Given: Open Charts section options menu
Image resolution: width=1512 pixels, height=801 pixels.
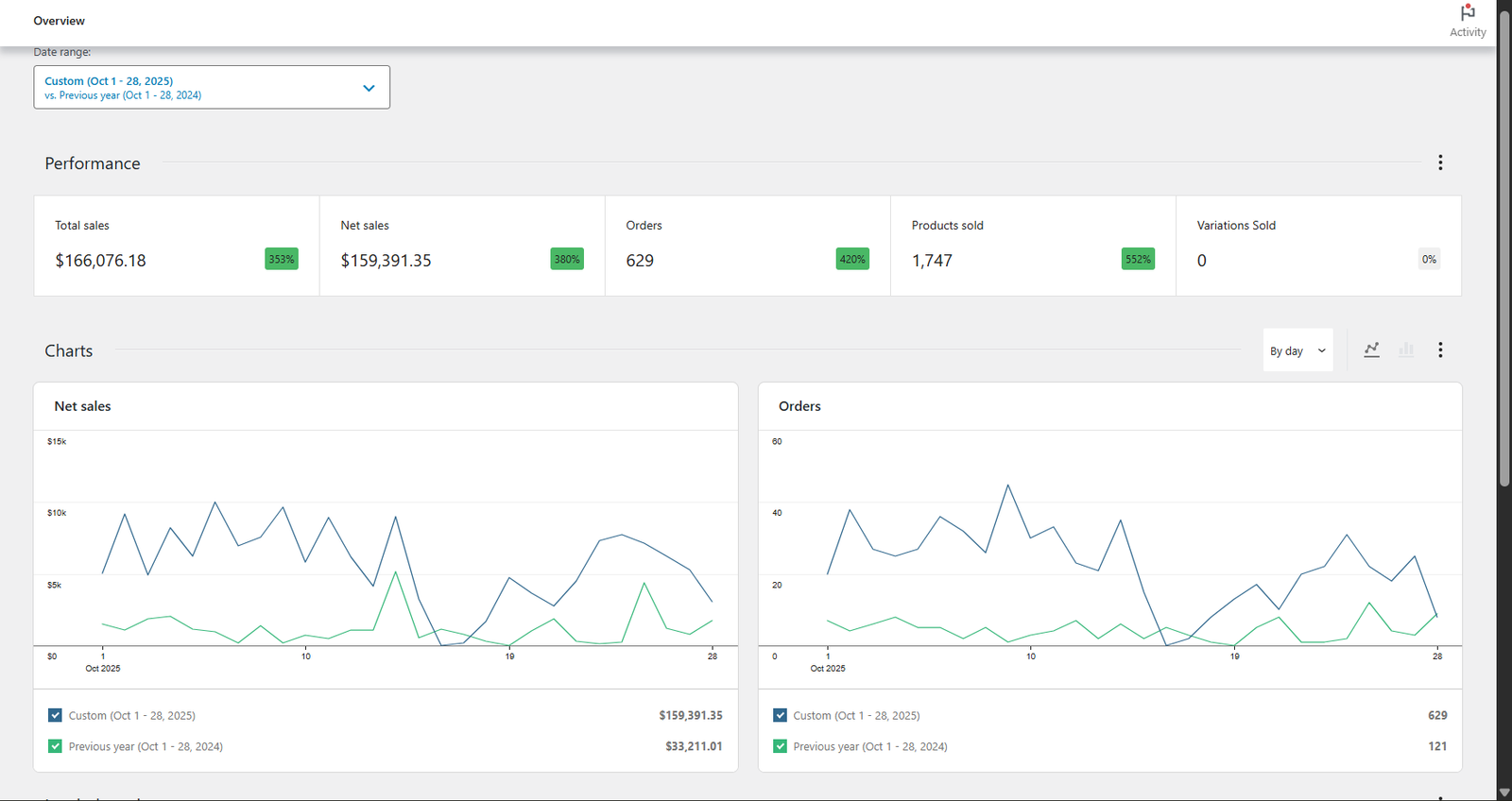Looking at the screenshot, I should pyautogui.click(x=1440, y=350).
